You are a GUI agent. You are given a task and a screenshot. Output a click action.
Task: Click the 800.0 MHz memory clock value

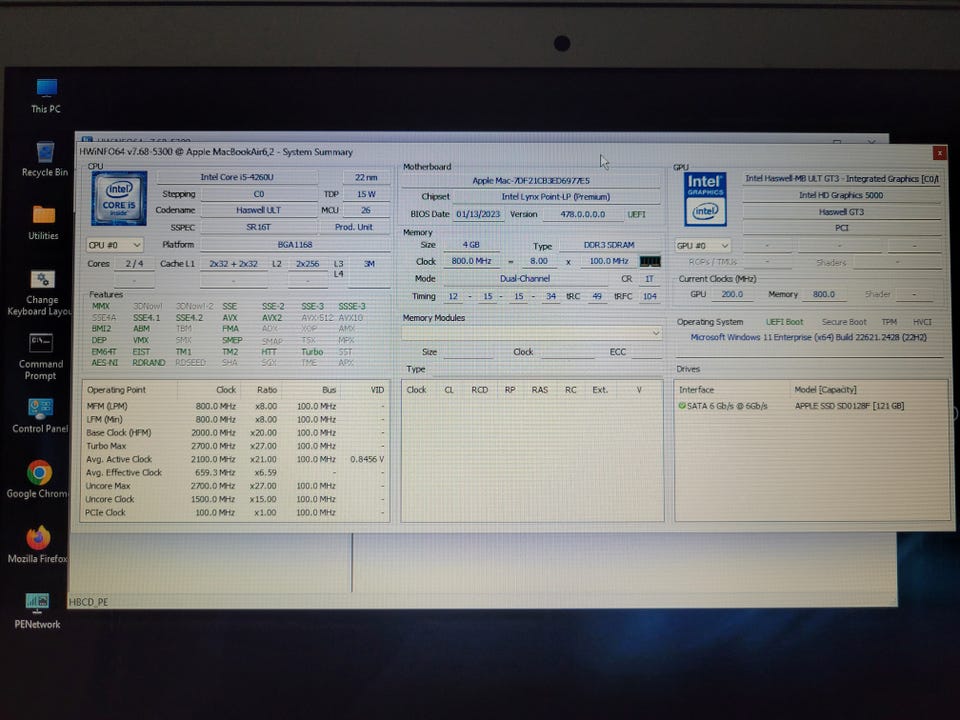coord(471,261)
